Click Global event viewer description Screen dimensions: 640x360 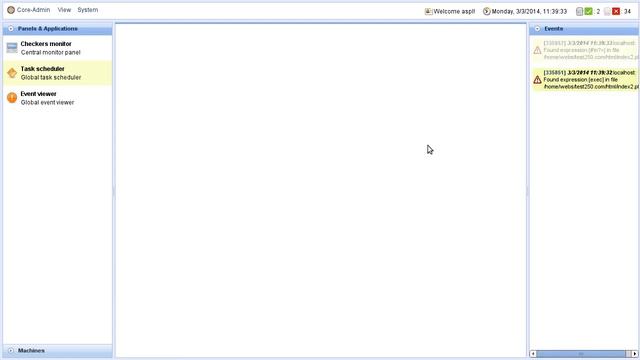(47, 102)
